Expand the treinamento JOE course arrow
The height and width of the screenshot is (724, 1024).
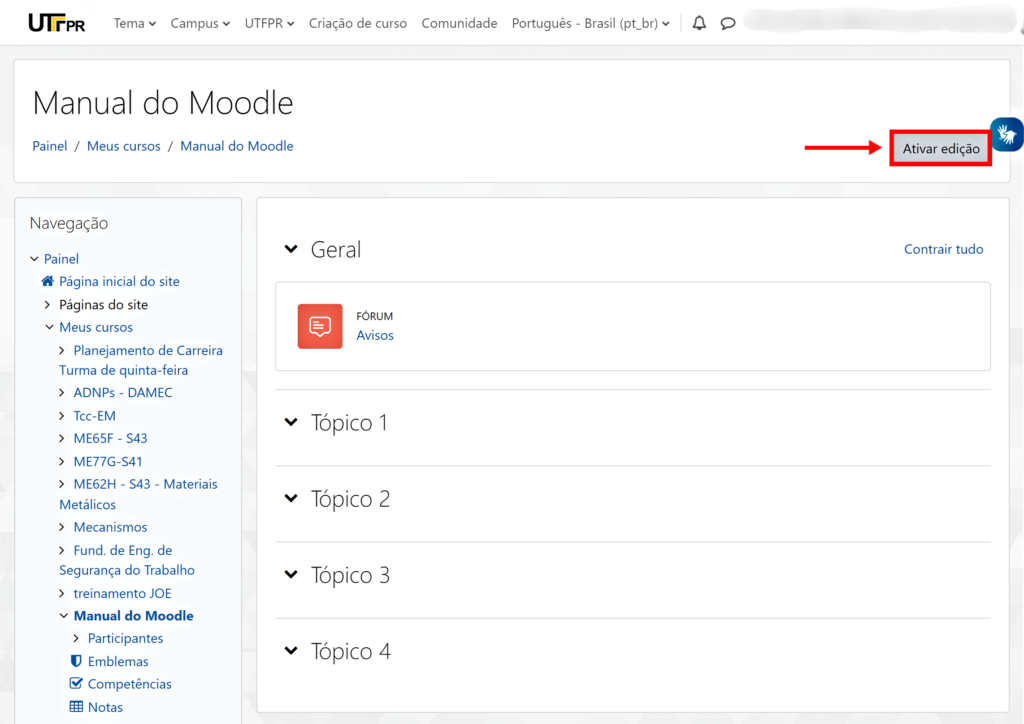click(62, 593)
